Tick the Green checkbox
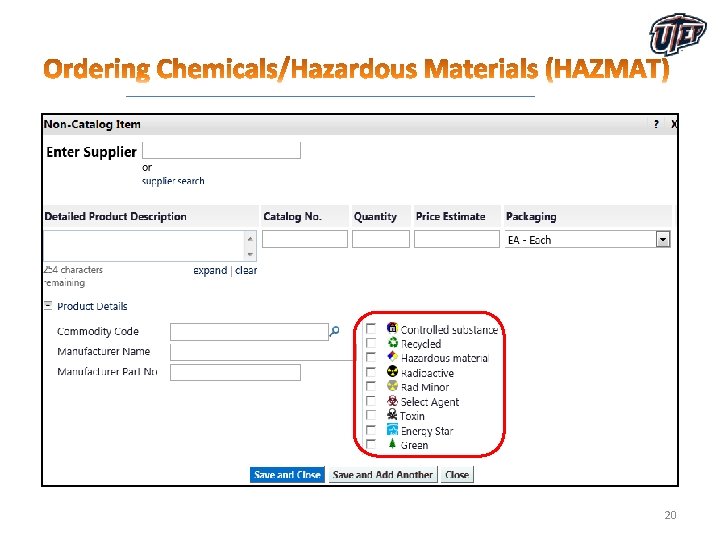The height and width of the screenshot is (540, 720). 371,444
